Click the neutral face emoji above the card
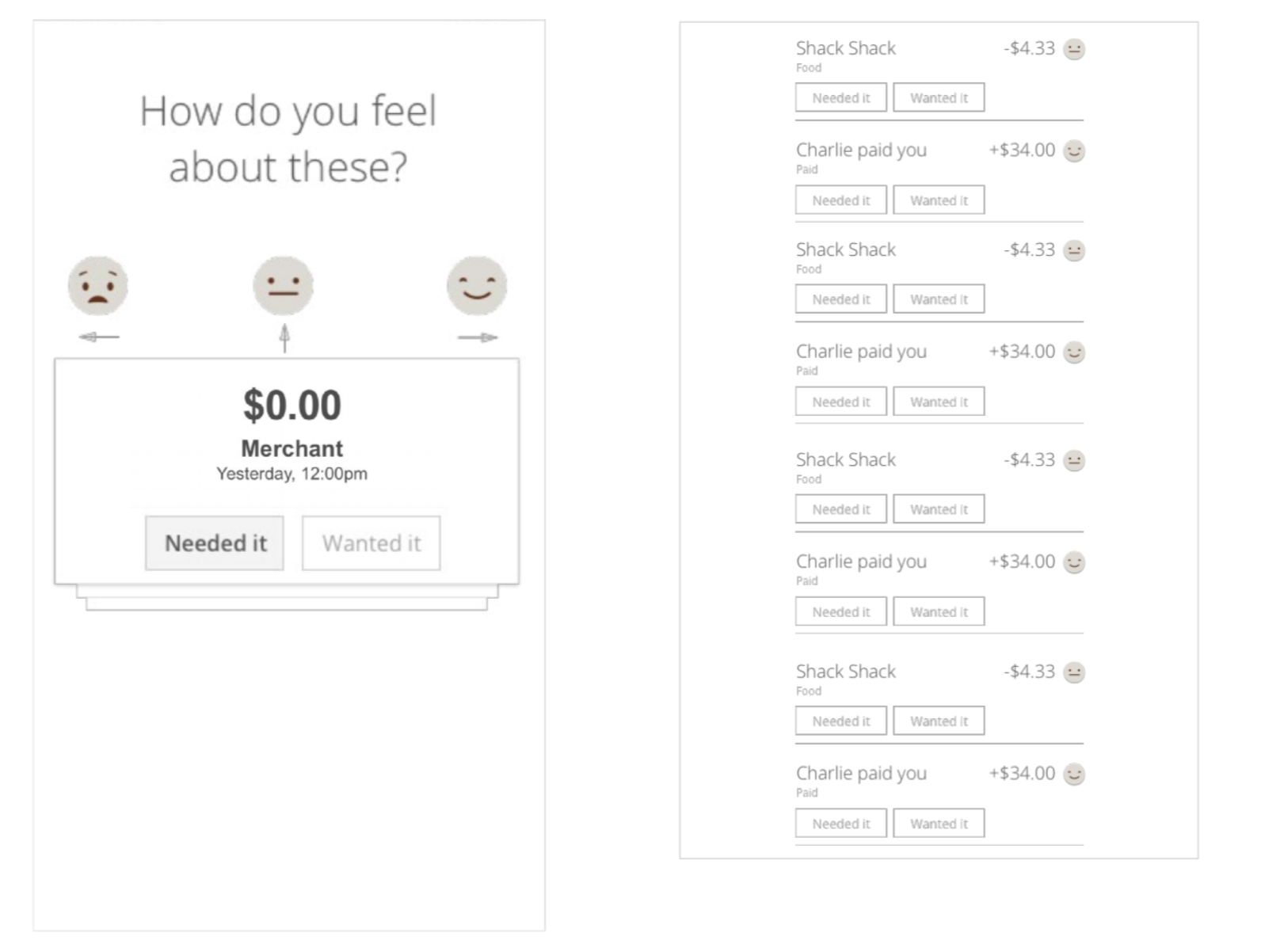This screenshot has height=952, width=1261. (x=284, y=286)
